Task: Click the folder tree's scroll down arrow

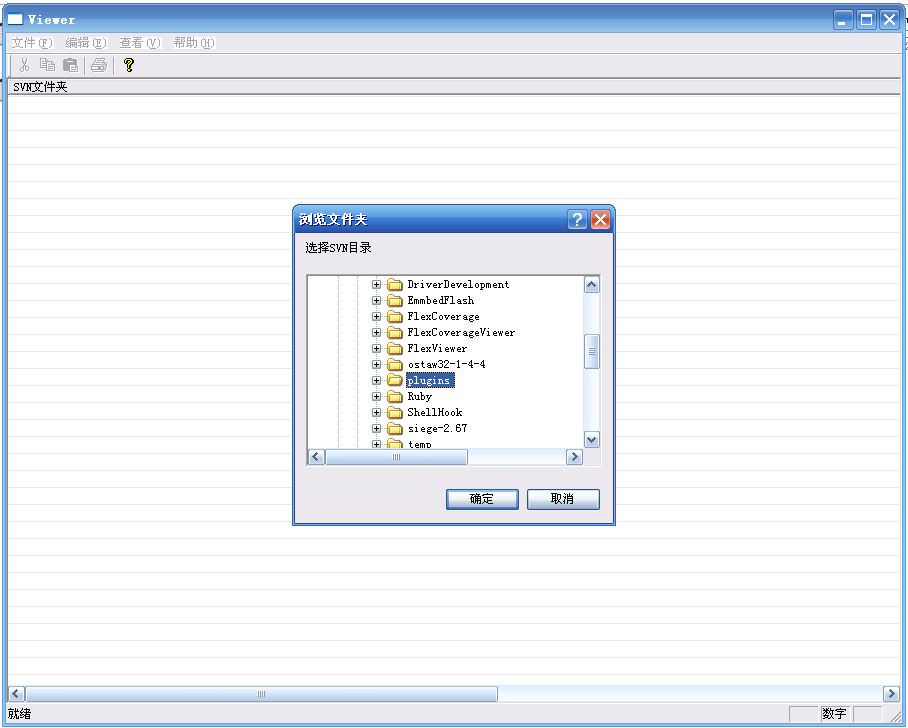Action: (x=591, y=440)
